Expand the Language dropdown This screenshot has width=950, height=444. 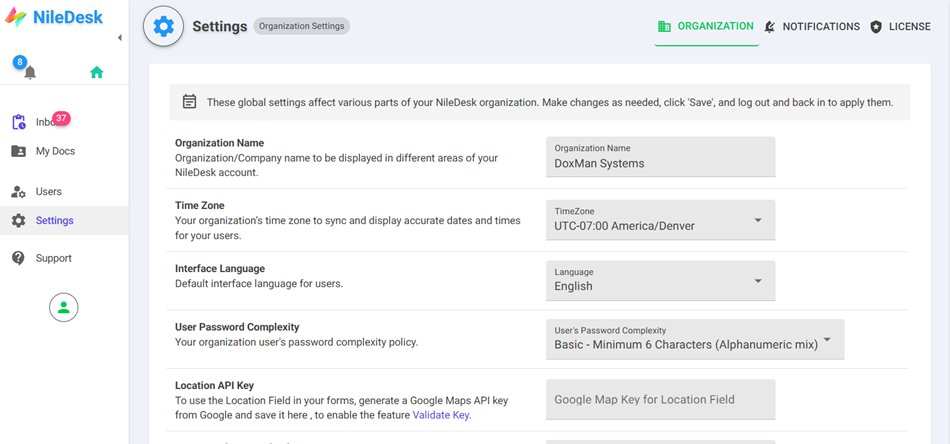(660, 279)
